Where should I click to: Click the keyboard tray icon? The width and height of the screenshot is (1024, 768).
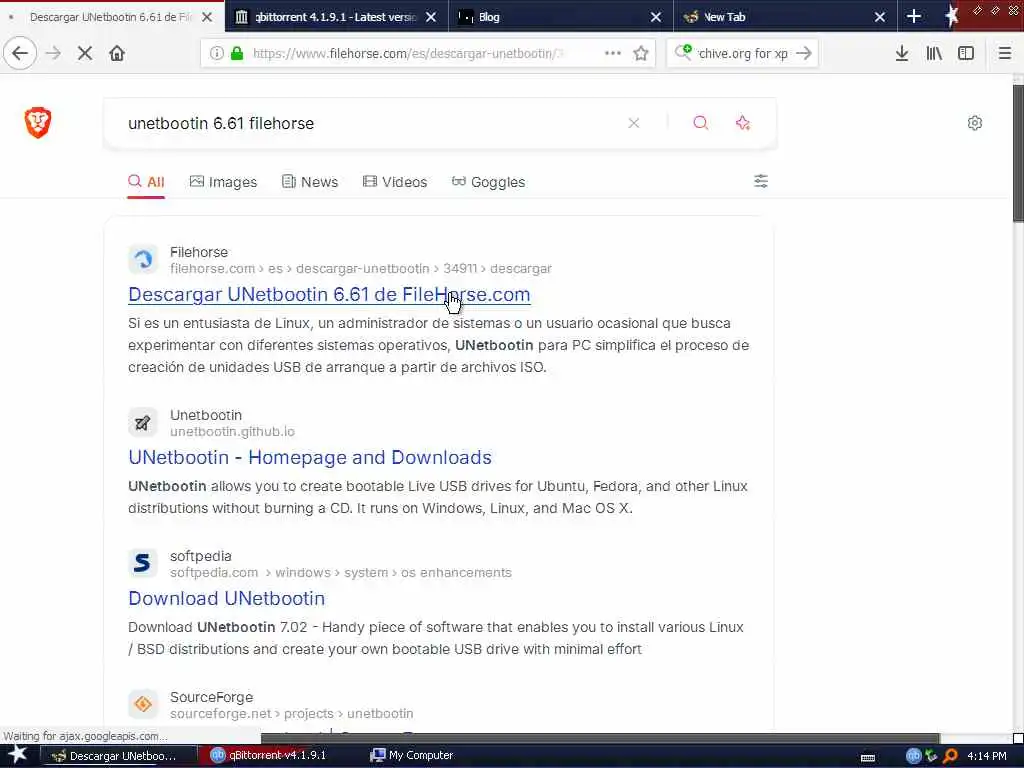pyautogui.click(x=868, y=758)
